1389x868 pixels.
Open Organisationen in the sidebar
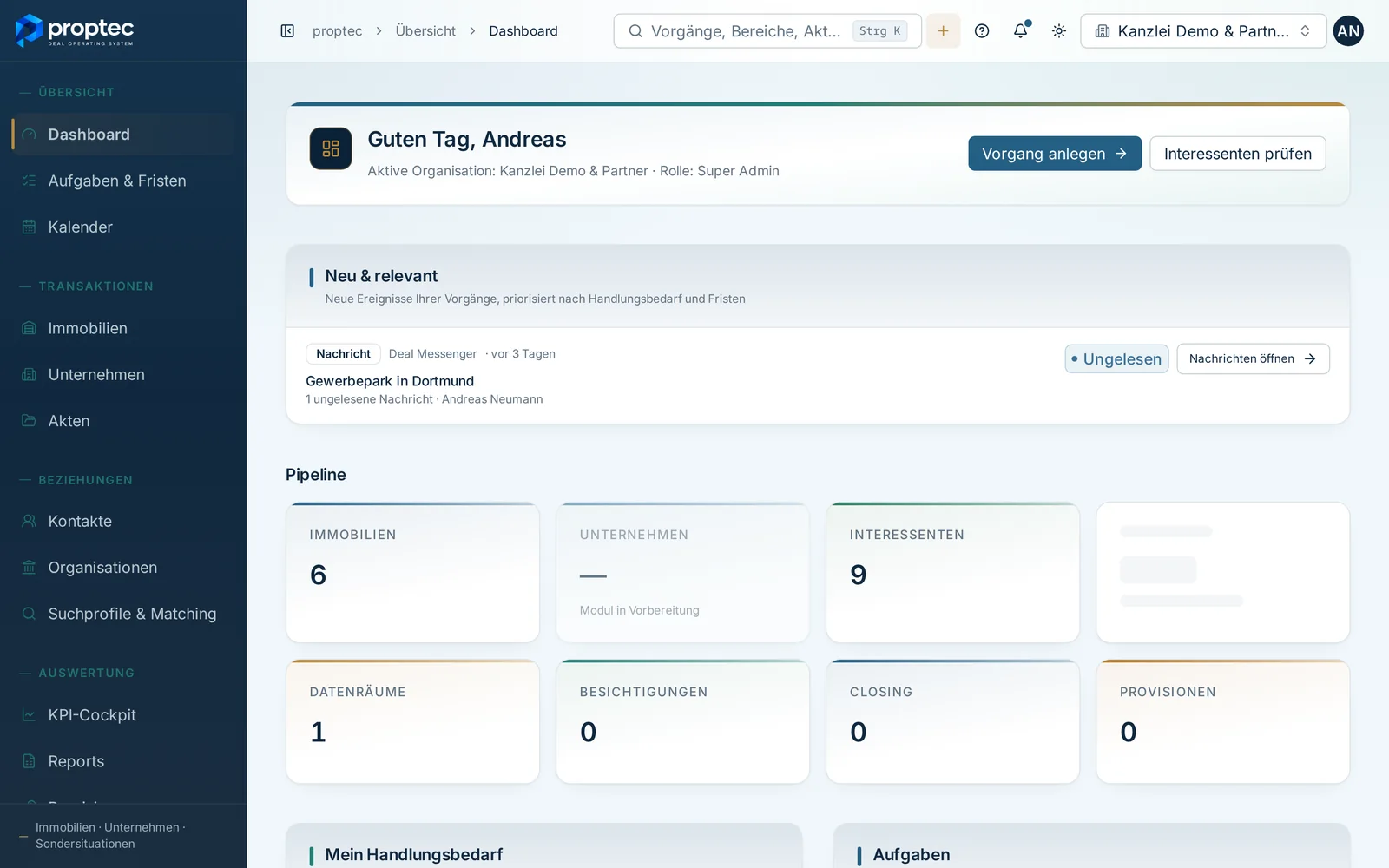123,567
